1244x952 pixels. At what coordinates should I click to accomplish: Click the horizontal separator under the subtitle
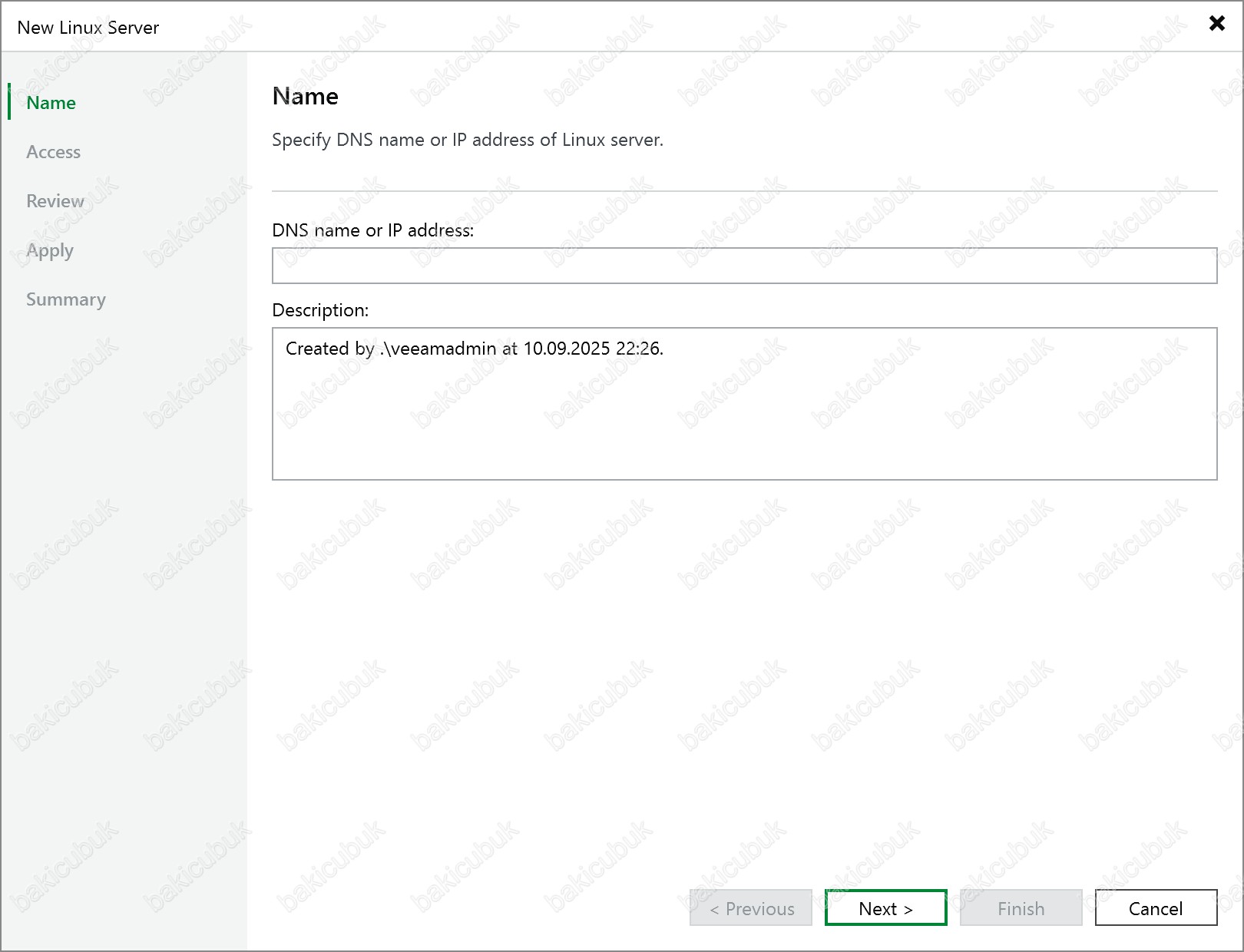coord(744,191)
